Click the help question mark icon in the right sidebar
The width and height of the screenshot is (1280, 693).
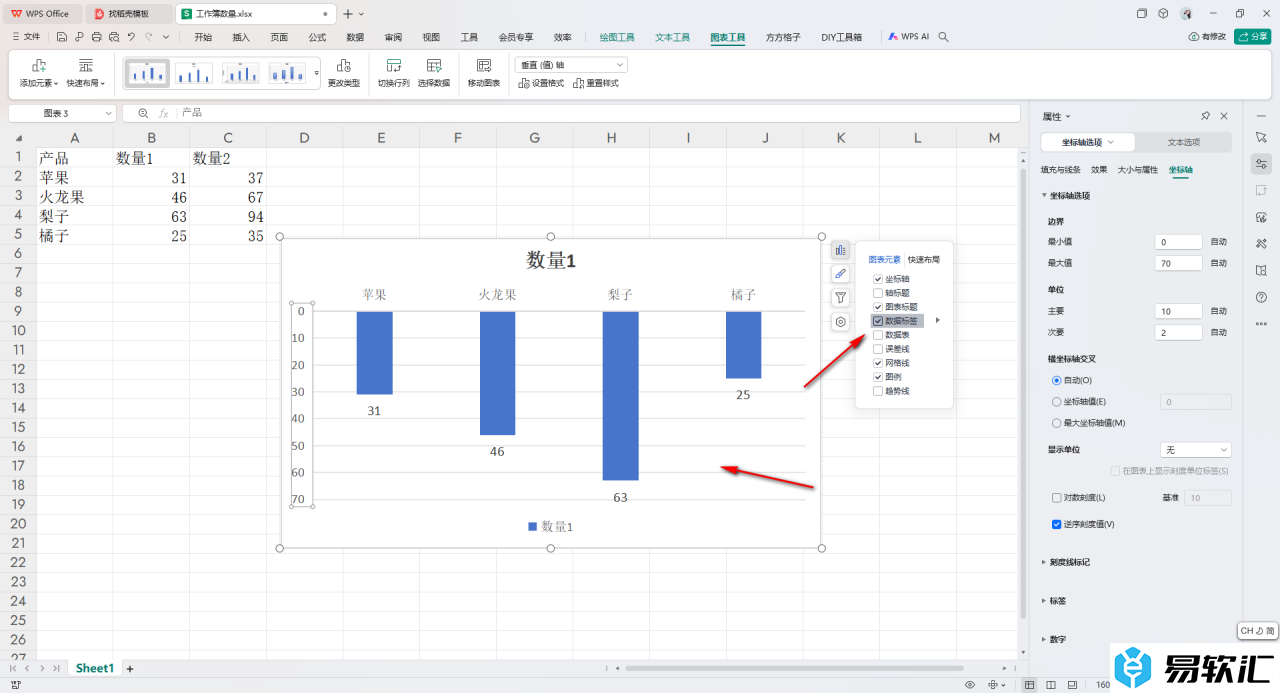point(1261,297)
